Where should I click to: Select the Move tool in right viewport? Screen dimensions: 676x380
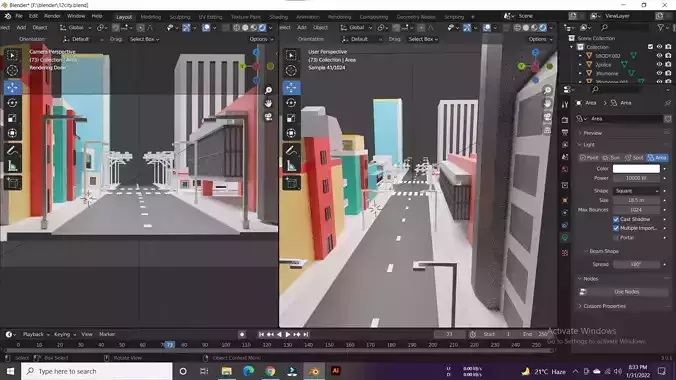[x=291, y=88]
